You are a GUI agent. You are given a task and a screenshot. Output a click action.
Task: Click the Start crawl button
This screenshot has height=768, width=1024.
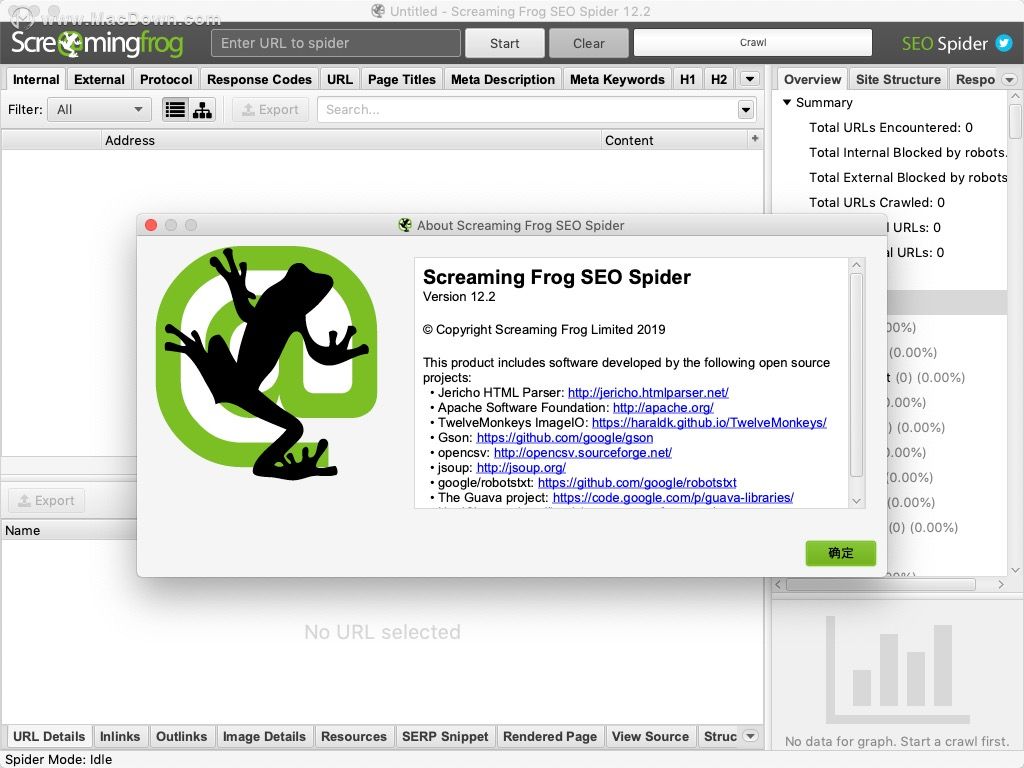tap(504, 43)
